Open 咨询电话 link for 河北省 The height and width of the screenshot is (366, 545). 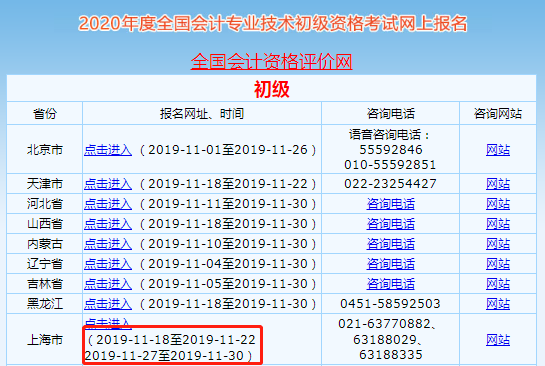click(x=391, y=204)
